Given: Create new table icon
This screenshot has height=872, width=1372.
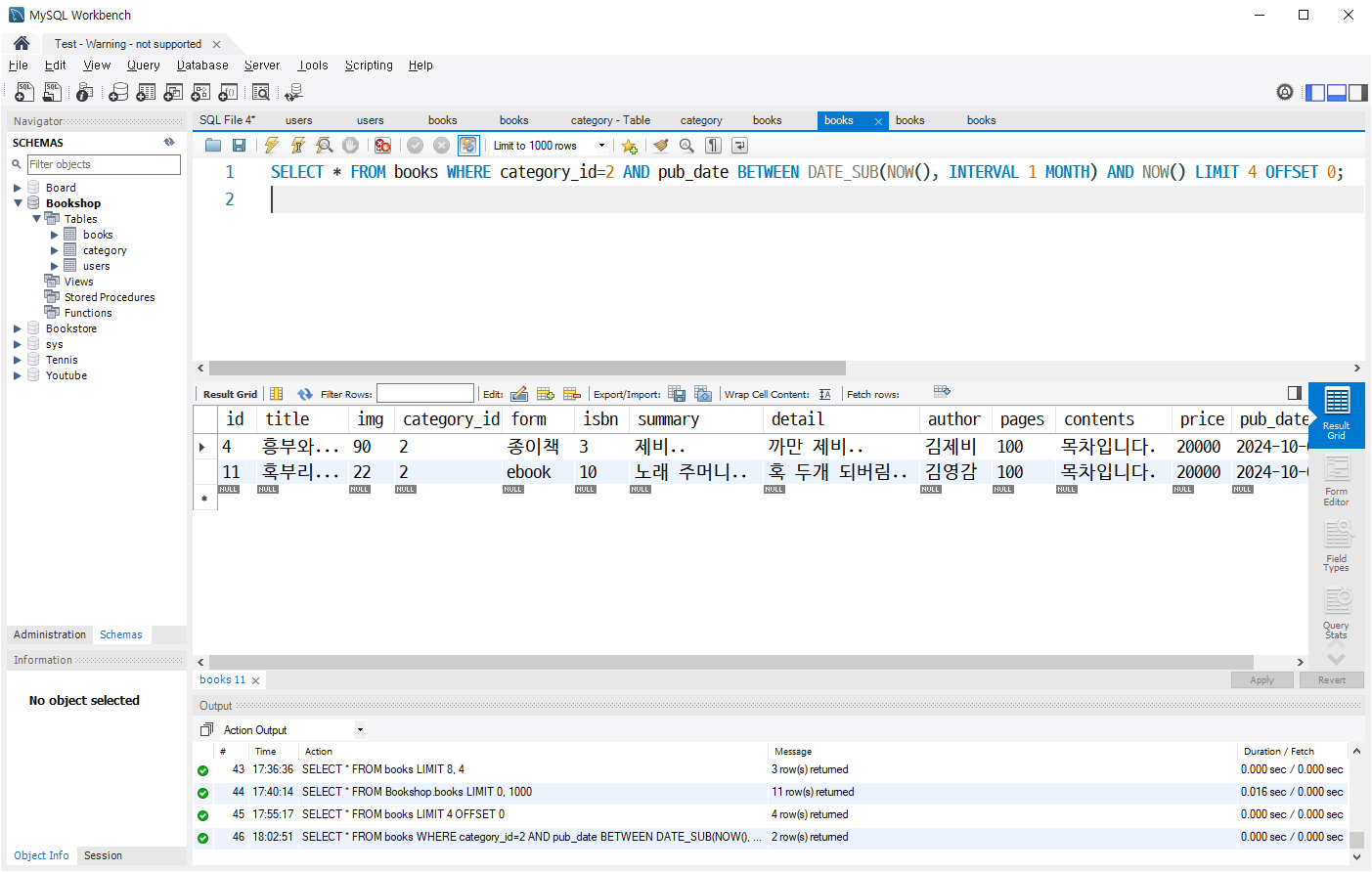Looking at the screenshot, I should click(146, 92).
